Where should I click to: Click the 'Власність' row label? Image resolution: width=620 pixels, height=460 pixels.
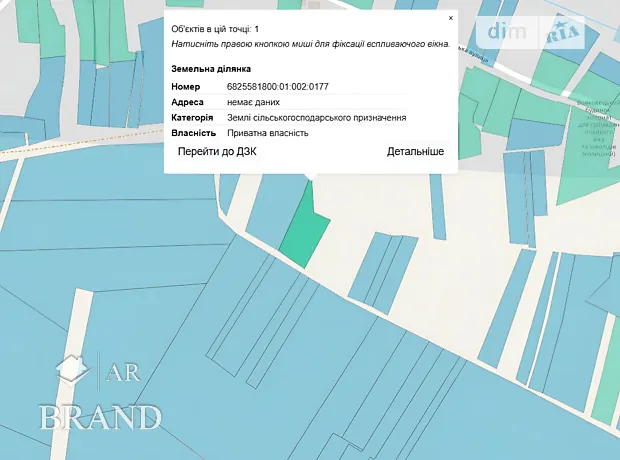click(194, 132)
